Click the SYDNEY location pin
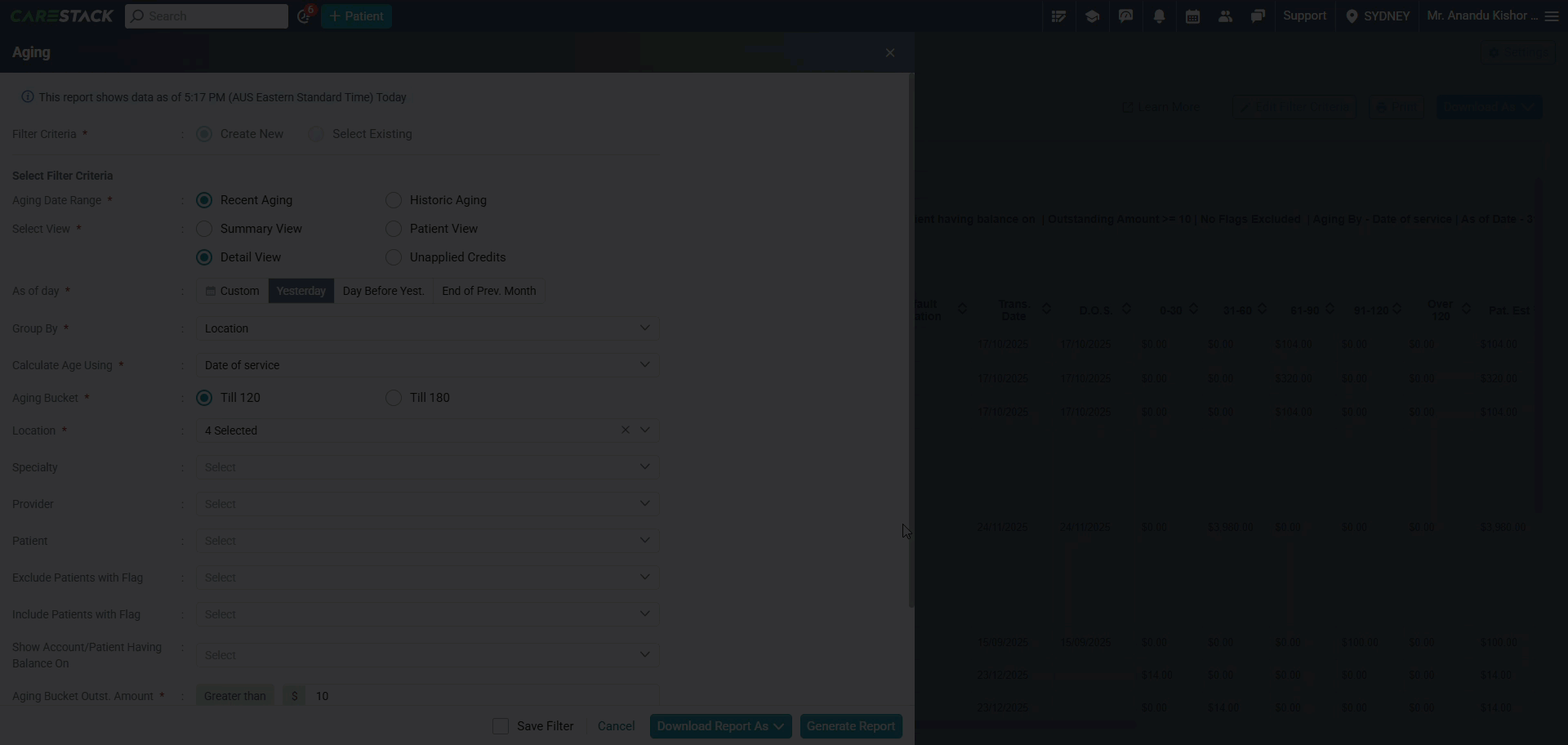 pos(1352,16)
